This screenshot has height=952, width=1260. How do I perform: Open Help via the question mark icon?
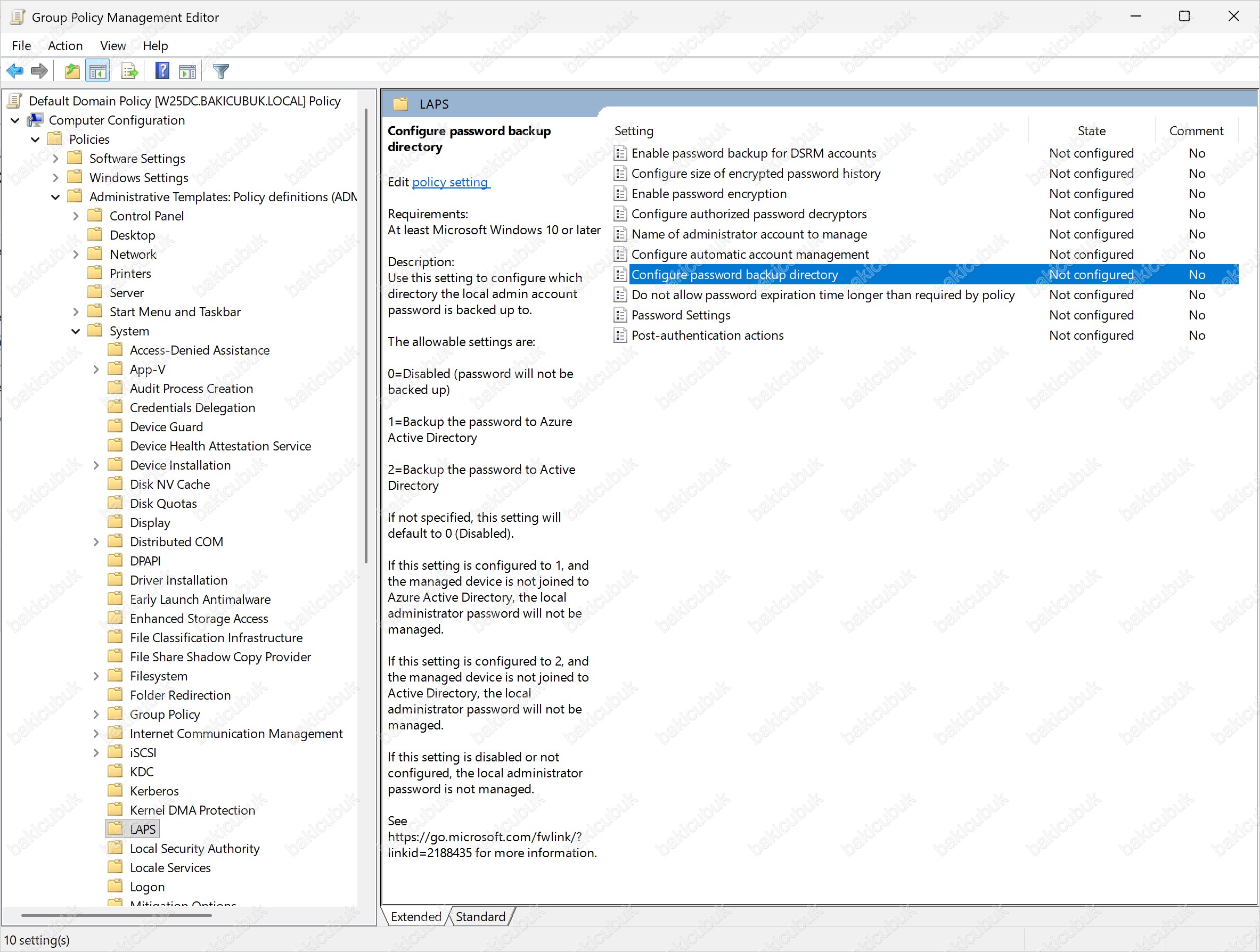point(162,71)
